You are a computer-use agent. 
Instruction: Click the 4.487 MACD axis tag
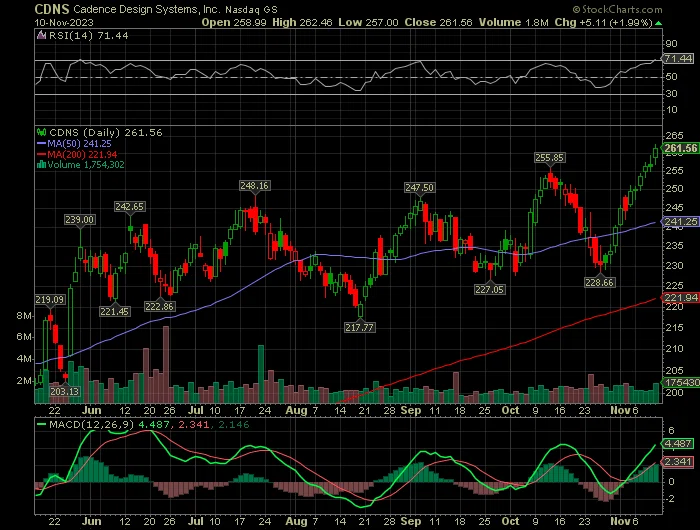678,443
